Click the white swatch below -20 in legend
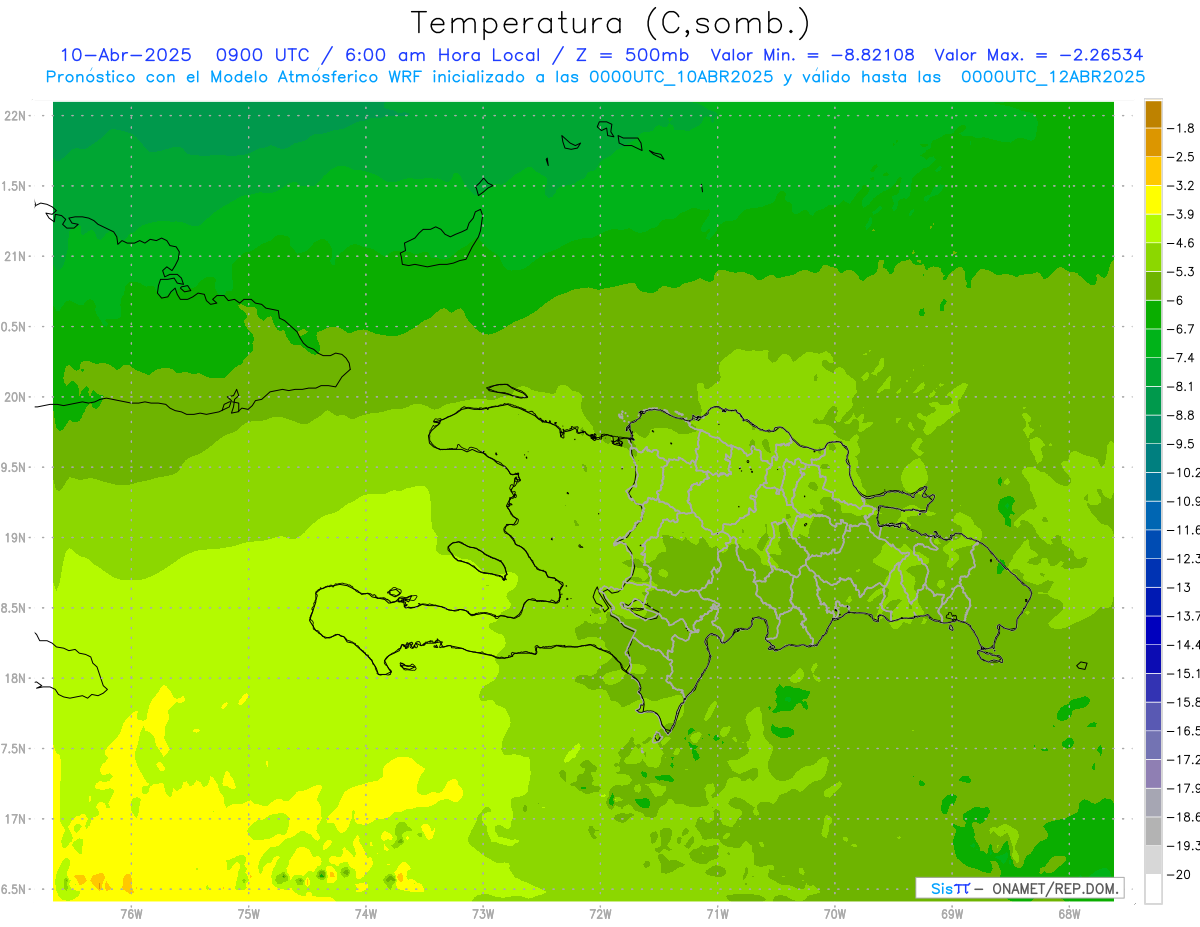Screen dimensions: 1200x927 click(1154, 889)
